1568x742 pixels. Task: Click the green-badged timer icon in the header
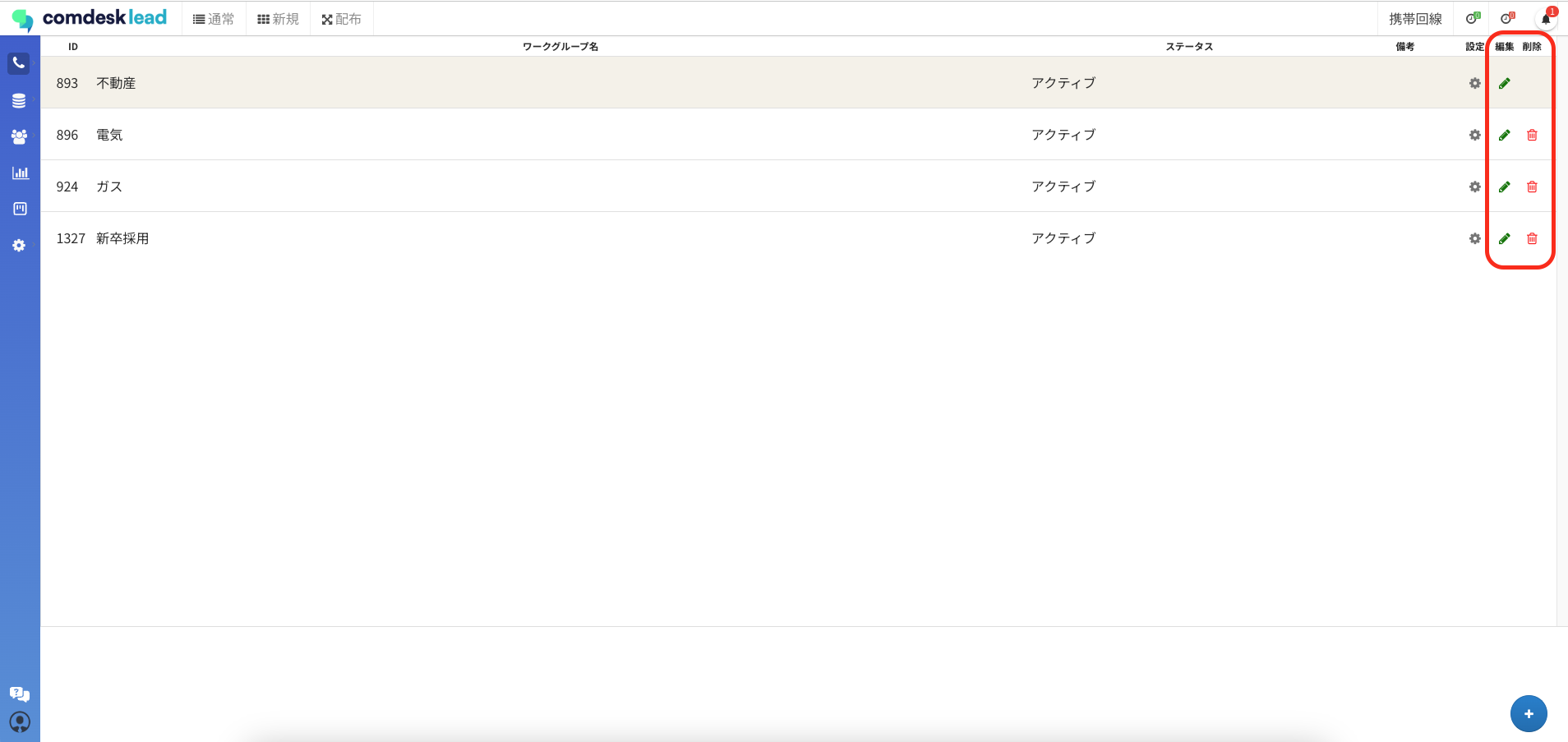1473,18
